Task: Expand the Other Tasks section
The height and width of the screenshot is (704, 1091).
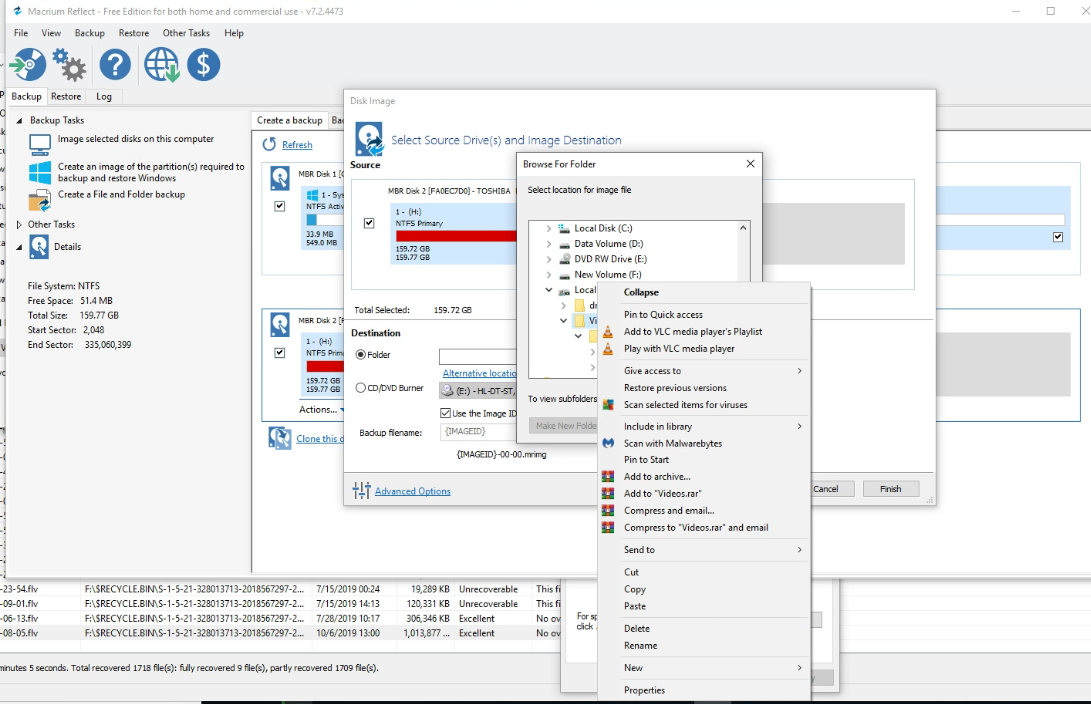Action: (x=19, y=224)
